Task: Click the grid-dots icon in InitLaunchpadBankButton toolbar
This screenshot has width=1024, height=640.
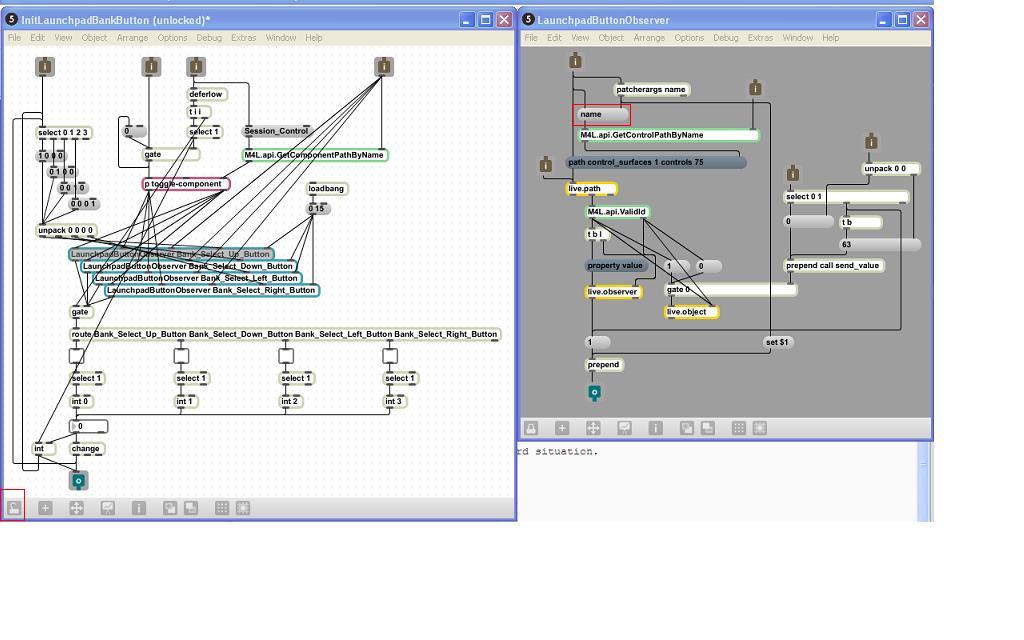Action: point(222,507)
